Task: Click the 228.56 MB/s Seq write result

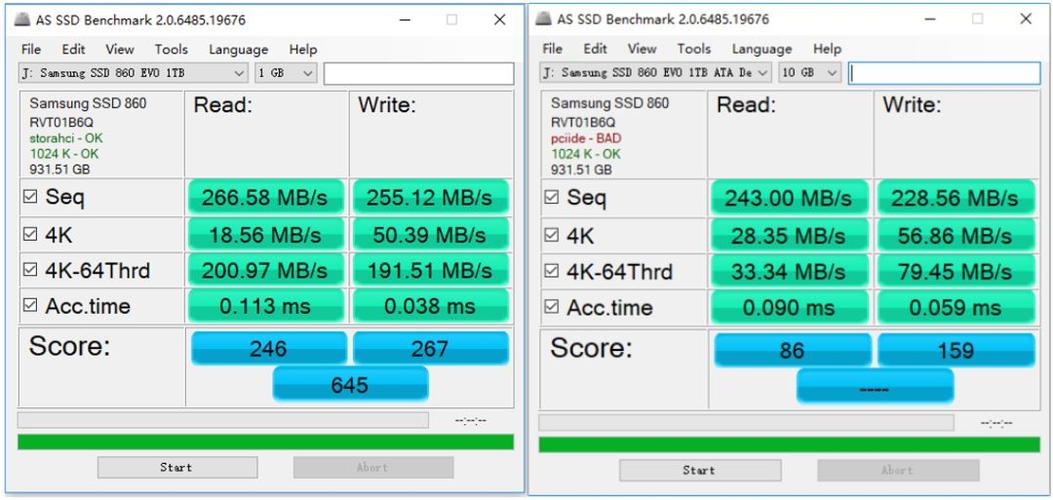Action: (956, 198)
